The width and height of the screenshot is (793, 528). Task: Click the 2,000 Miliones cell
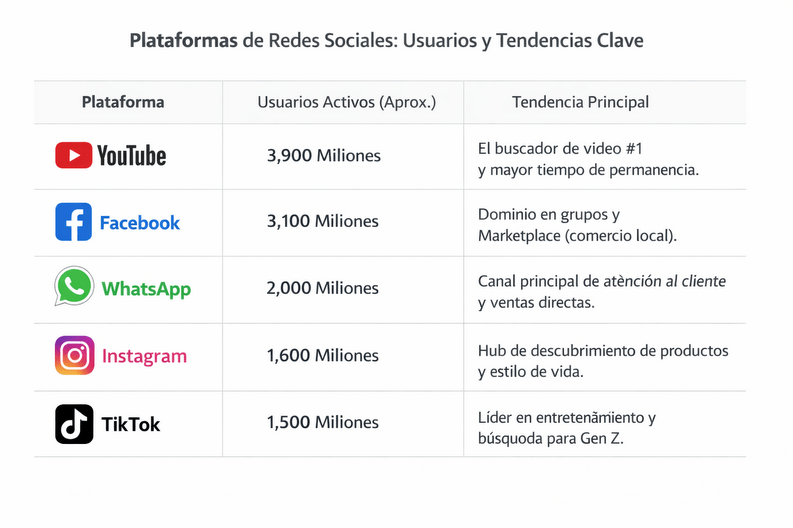[x=322, y=288]
